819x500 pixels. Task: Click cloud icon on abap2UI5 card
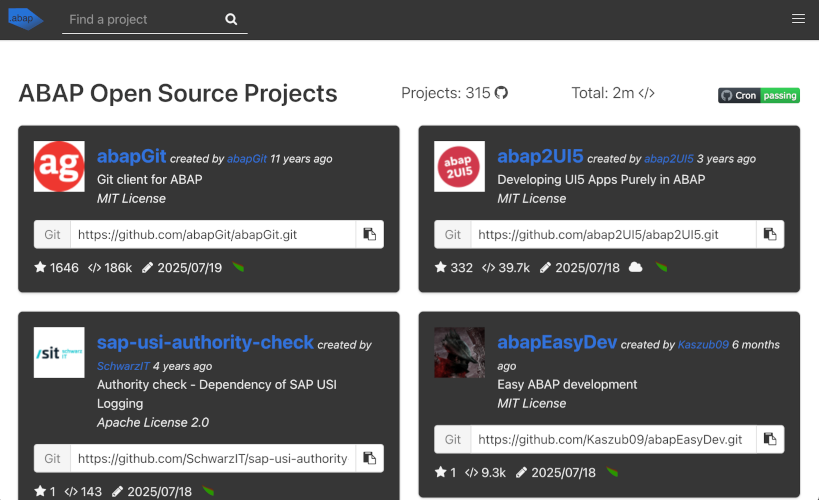(636, 268)
